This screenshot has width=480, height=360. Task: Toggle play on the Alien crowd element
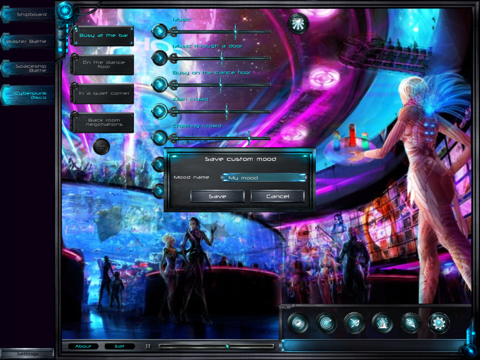160,111
